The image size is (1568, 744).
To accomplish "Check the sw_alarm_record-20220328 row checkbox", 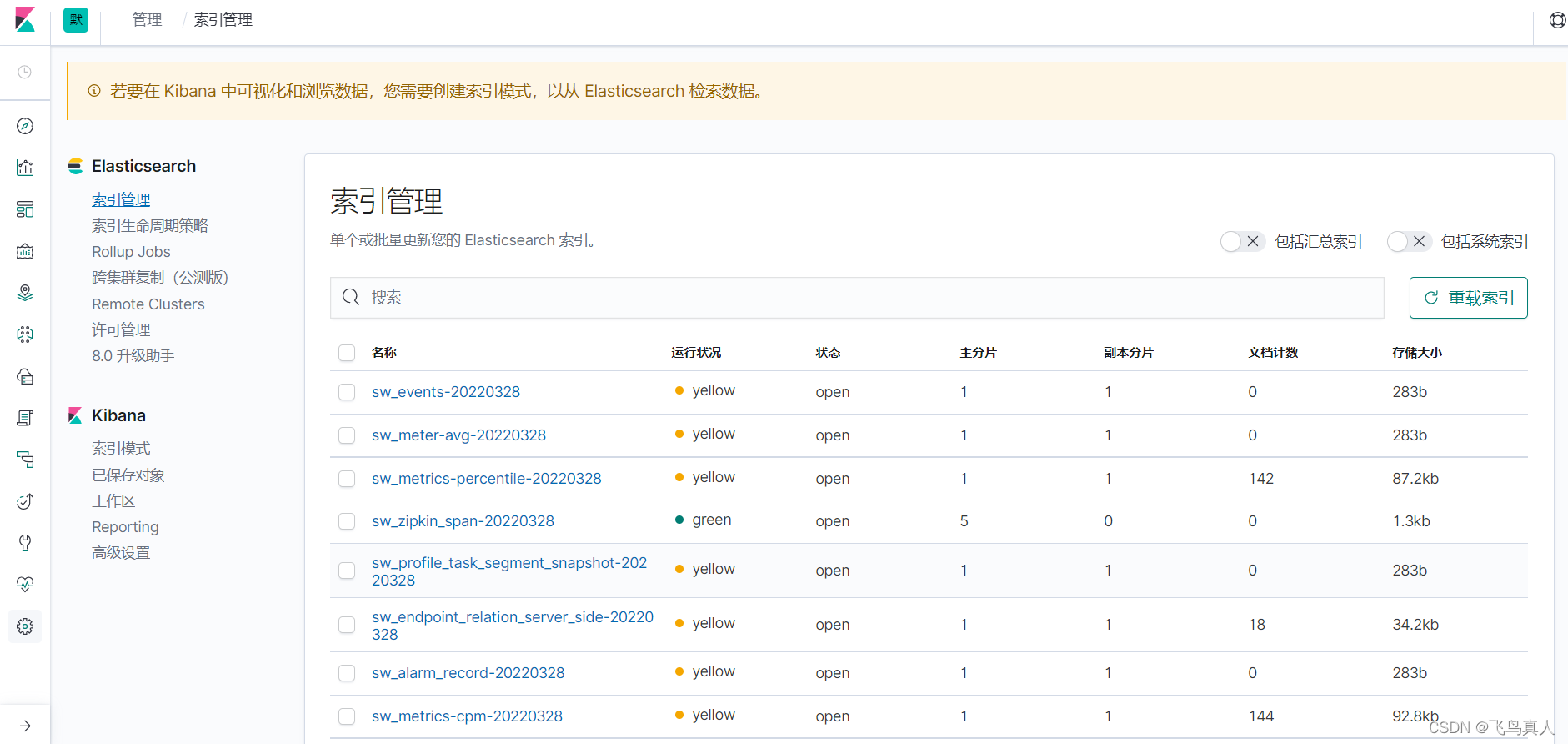I will coord(347,673).
